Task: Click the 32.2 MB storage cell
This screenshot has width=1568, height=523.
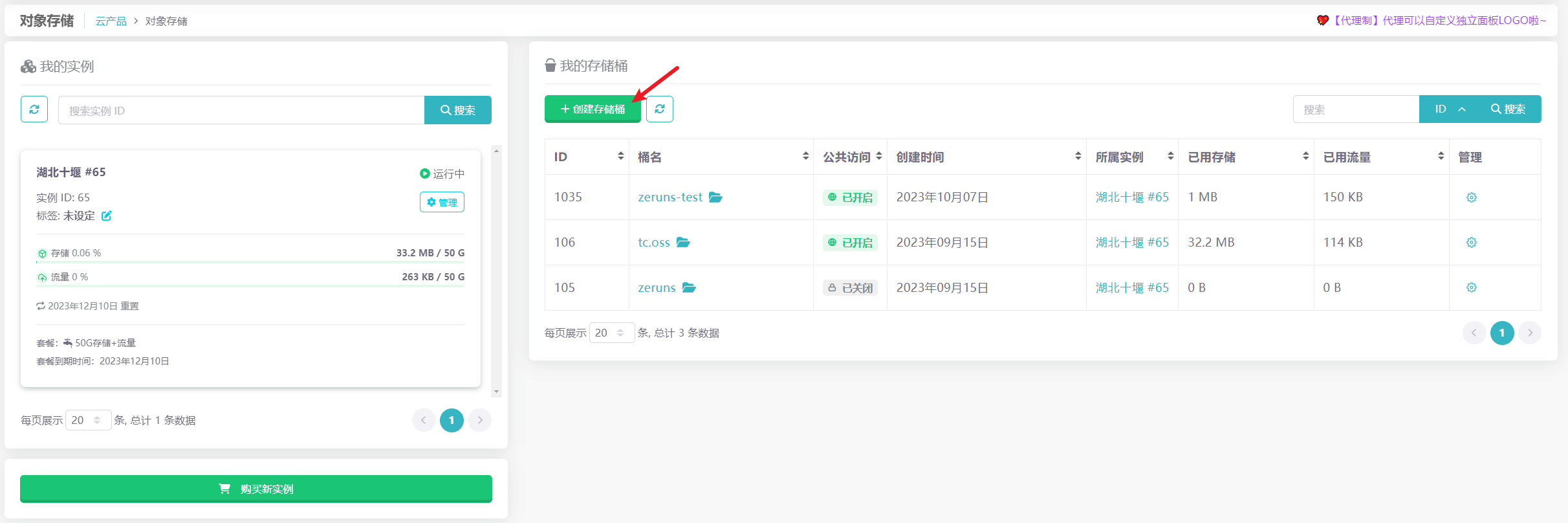Action: coord(1212,242)
